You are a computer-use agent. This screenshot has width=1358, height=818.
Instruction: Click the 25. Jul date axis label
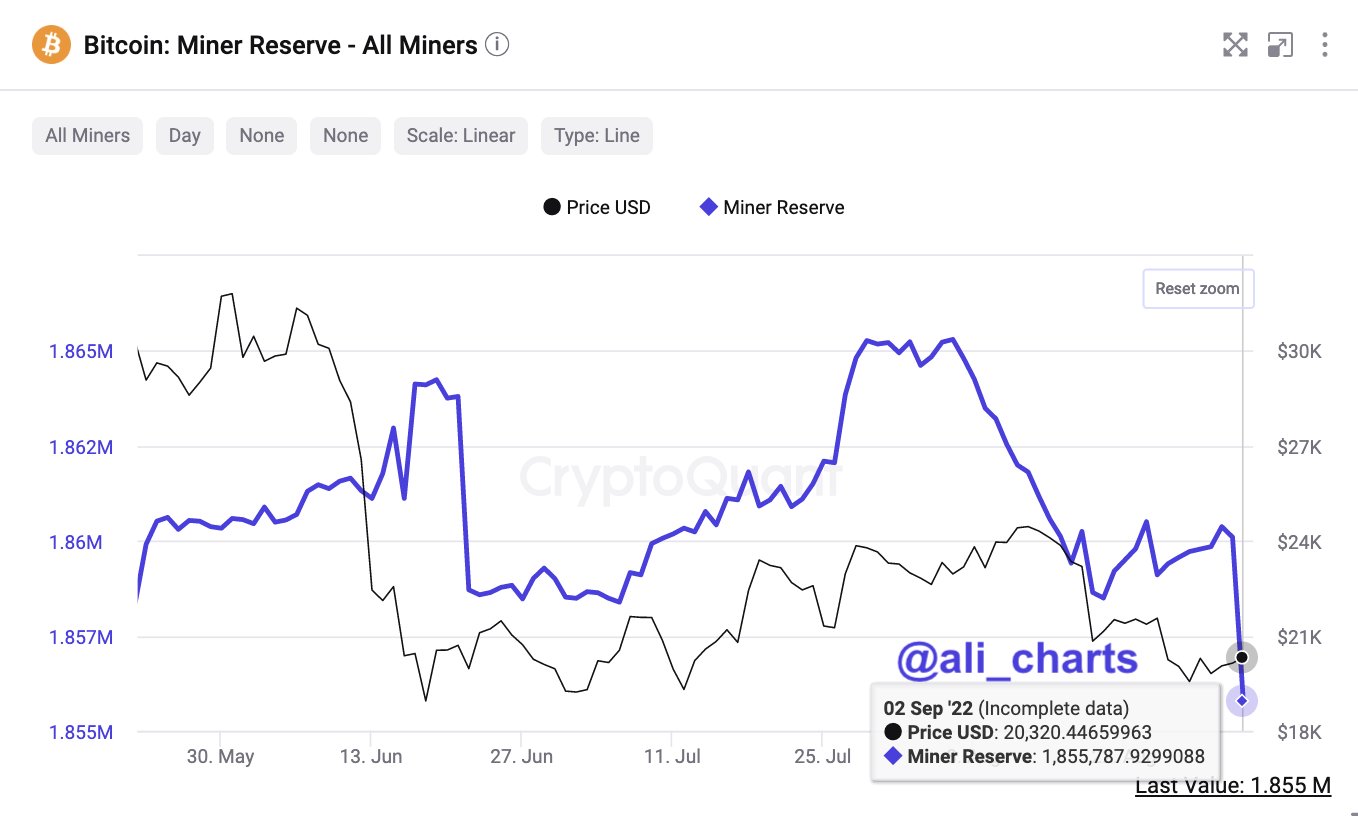pyautogui.click(x=821, y=757)
